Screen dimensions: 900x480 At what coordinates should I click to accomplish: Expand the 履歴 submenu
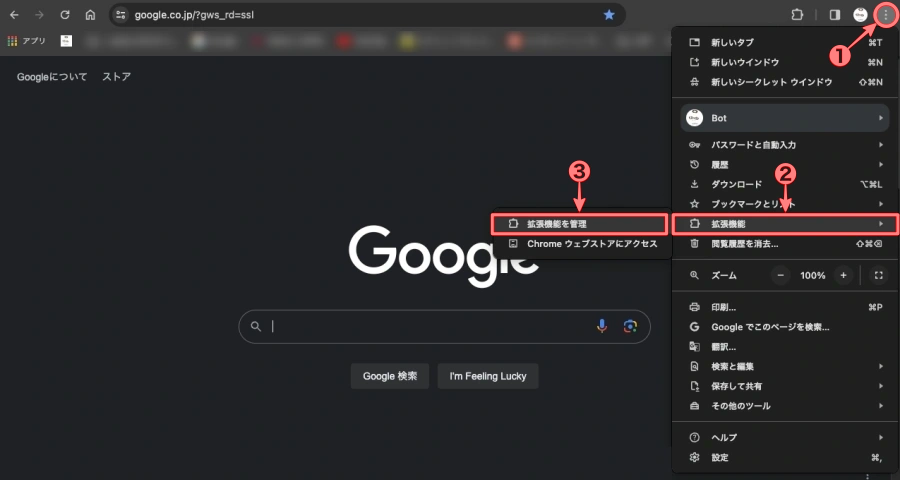pos(785,164)
